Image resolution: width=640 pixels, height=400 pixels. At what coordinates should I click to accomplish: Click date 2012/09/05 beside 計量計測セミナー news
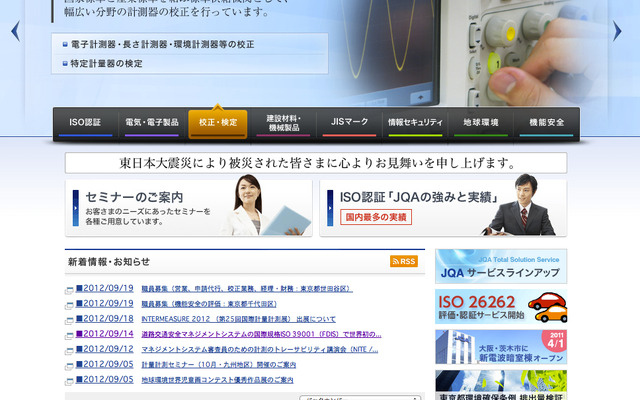pyautogui.click(x=104, y=364)
